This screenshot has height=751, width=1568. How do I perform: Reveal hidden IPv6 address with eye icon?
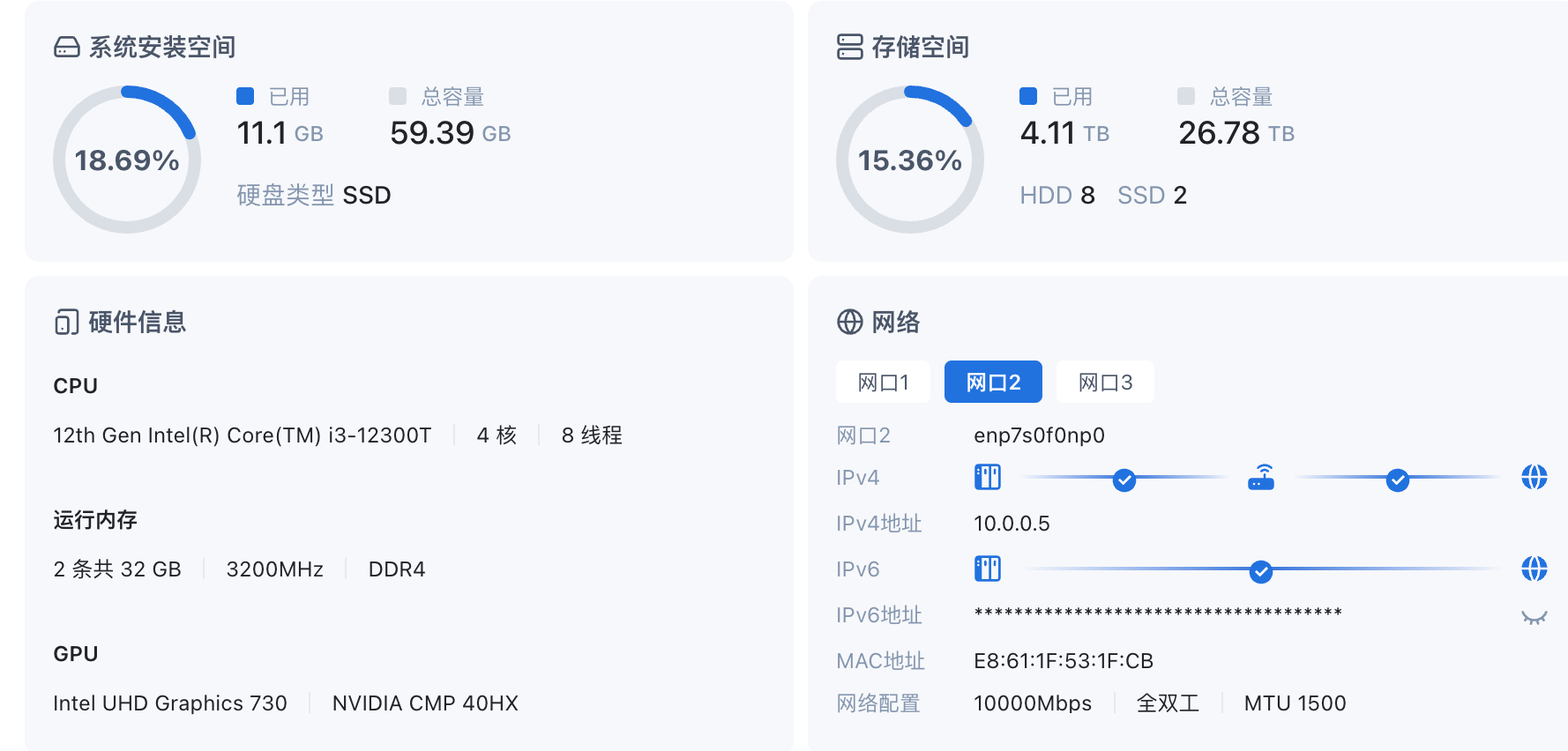tap(1534, 616)
